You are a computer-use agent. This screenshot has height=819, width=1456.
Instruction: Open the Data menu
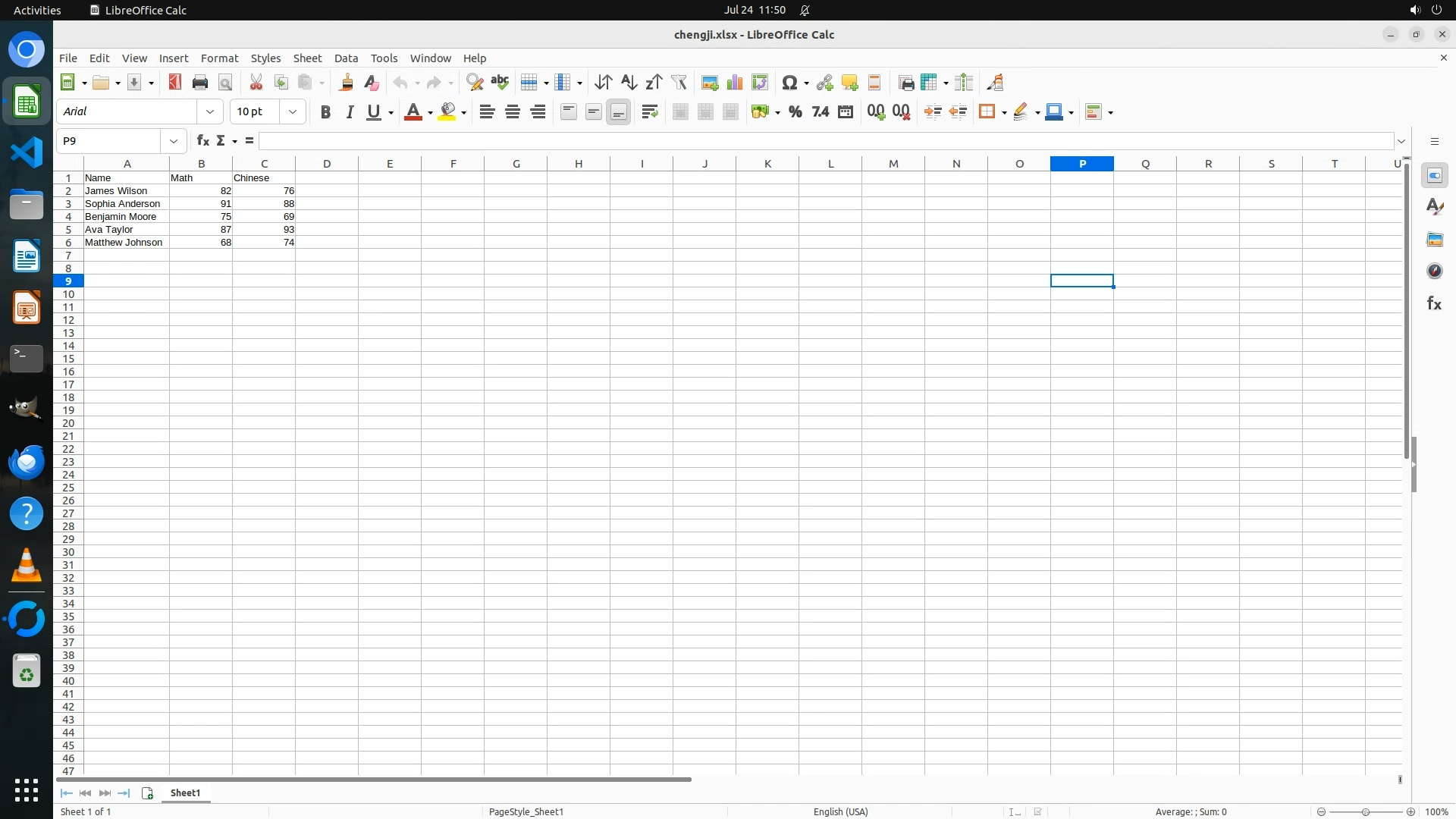(346, 58)
